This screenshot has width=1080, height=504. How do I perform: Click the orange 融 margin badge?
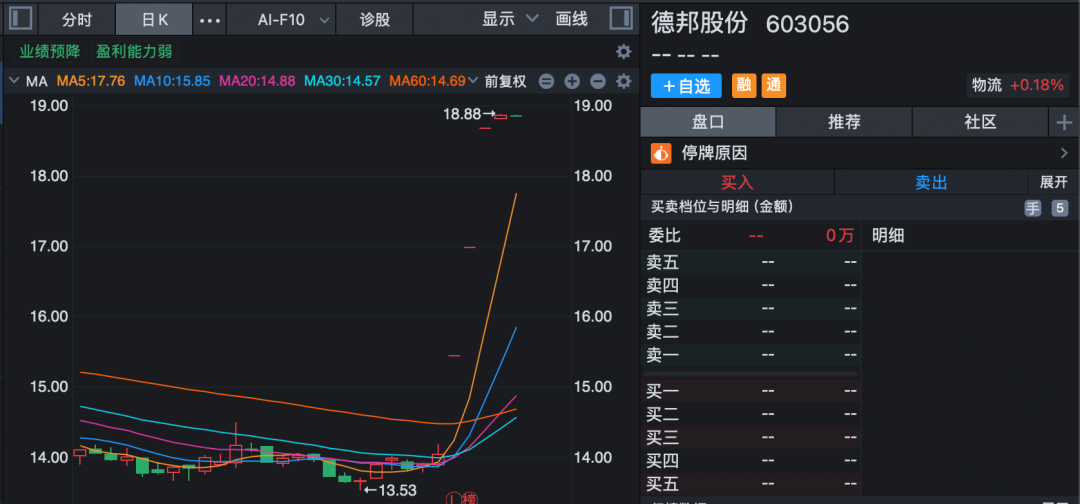pyautogui.click(x=744, y=85)
